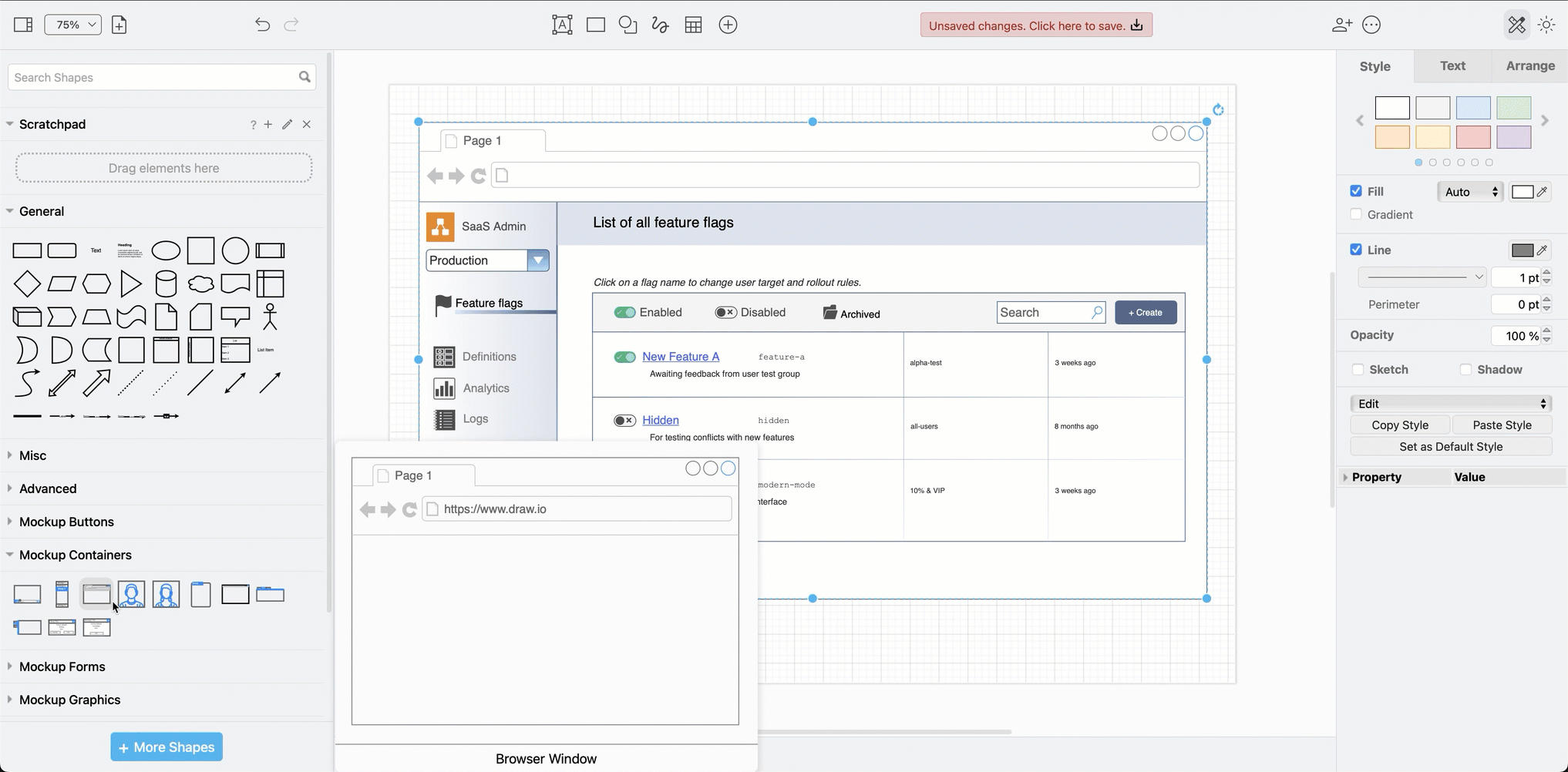Click the Undo icon
This screenshot has height=772, width=1568.
point(262,25)
